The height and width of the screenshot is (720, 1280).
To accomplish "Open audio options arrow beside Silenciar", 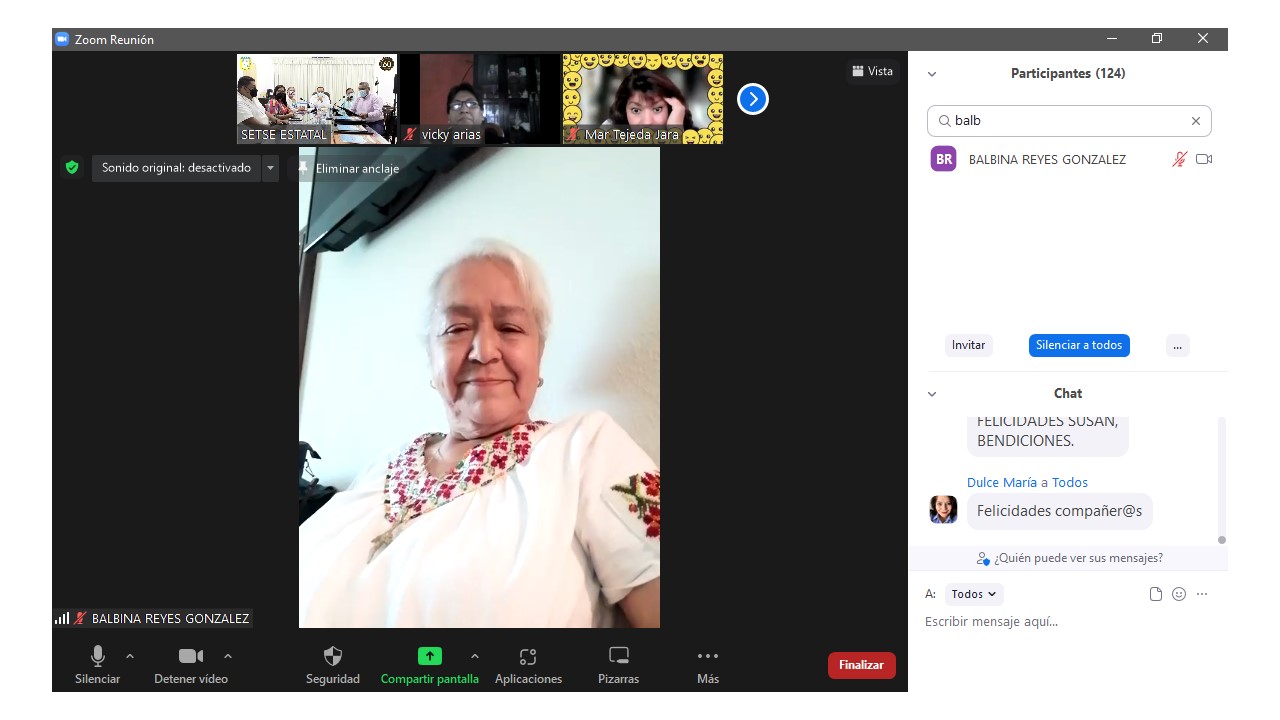I will [130, 656].
